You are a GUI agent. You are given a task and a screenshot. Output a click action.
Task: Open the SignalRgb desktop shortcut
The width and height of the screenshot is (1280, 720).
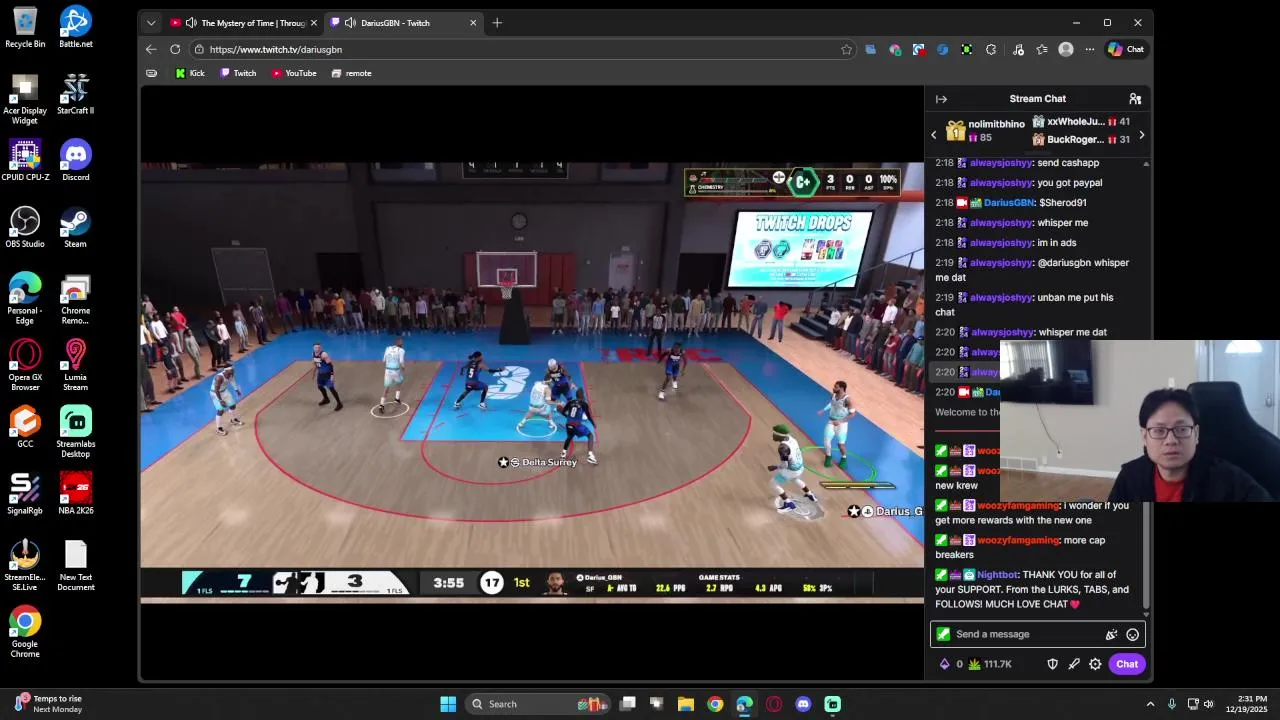point(25,494)
